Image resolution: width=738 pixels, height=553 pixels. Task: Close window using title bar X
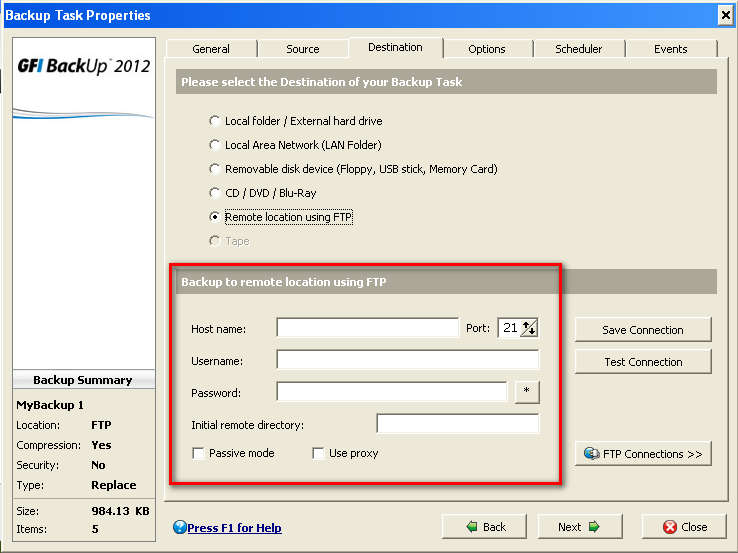pos(726,15)
